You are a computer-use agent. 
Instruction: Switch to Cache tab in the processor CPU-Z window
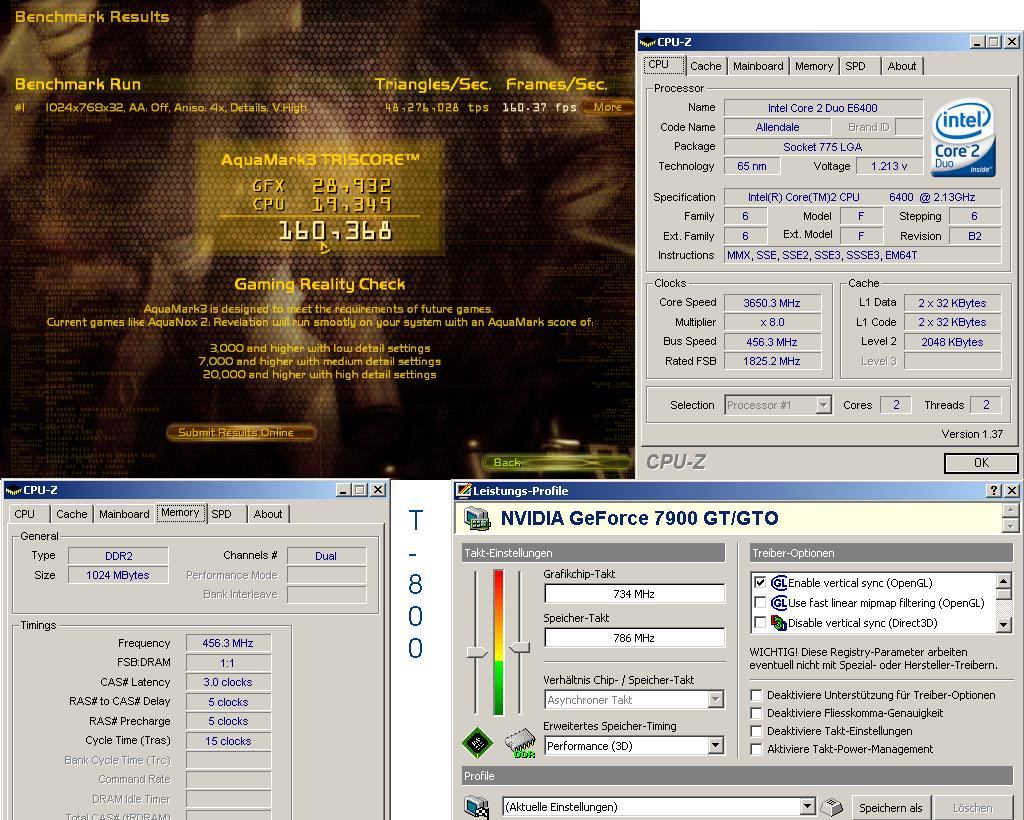pyautogui.click(x=705, y=66)
